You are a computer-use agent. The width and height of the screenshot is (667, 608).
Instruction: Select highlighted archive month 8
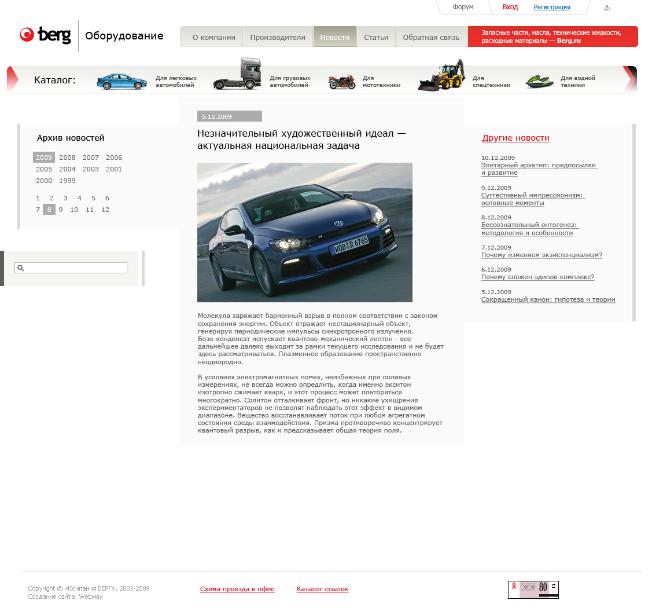click(x=49, y=209)
